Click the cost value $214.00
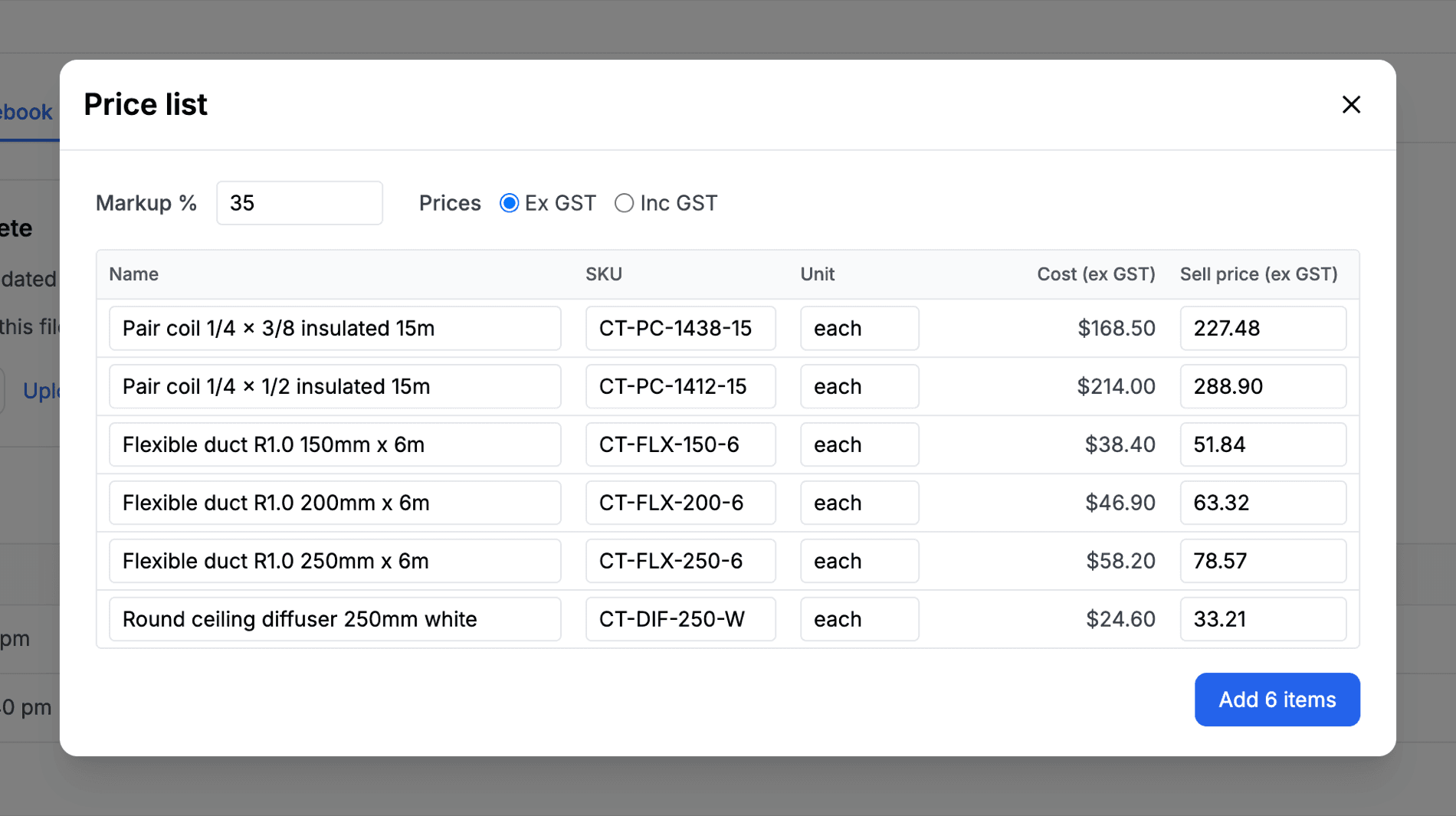The height and width of the screenshot is (816, 1456). pyautogui.click(x=1116, y=386)
